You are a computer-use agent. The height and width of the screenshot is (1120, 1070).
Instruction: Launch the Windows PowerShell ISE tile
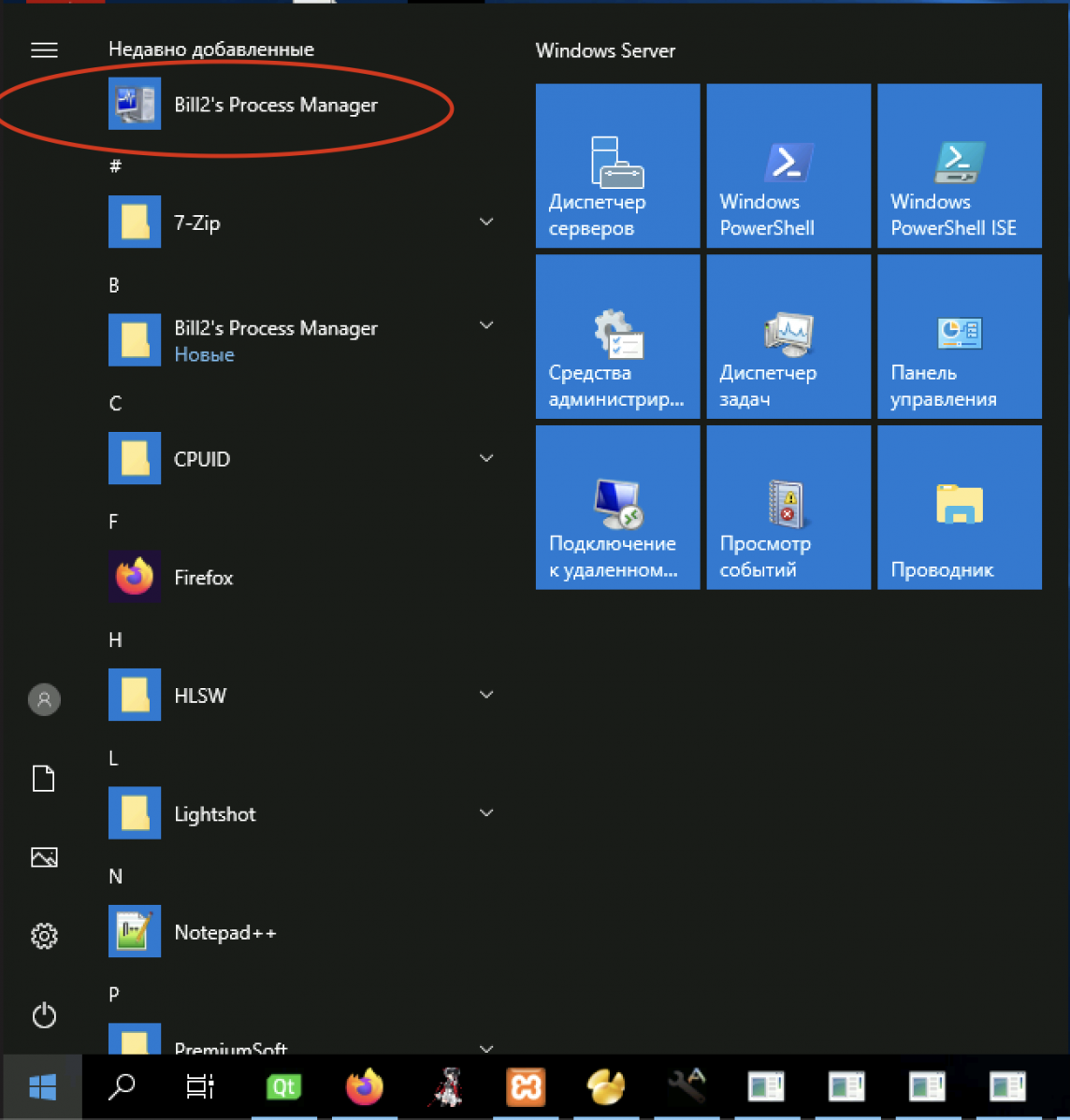(x=959, y=165)
